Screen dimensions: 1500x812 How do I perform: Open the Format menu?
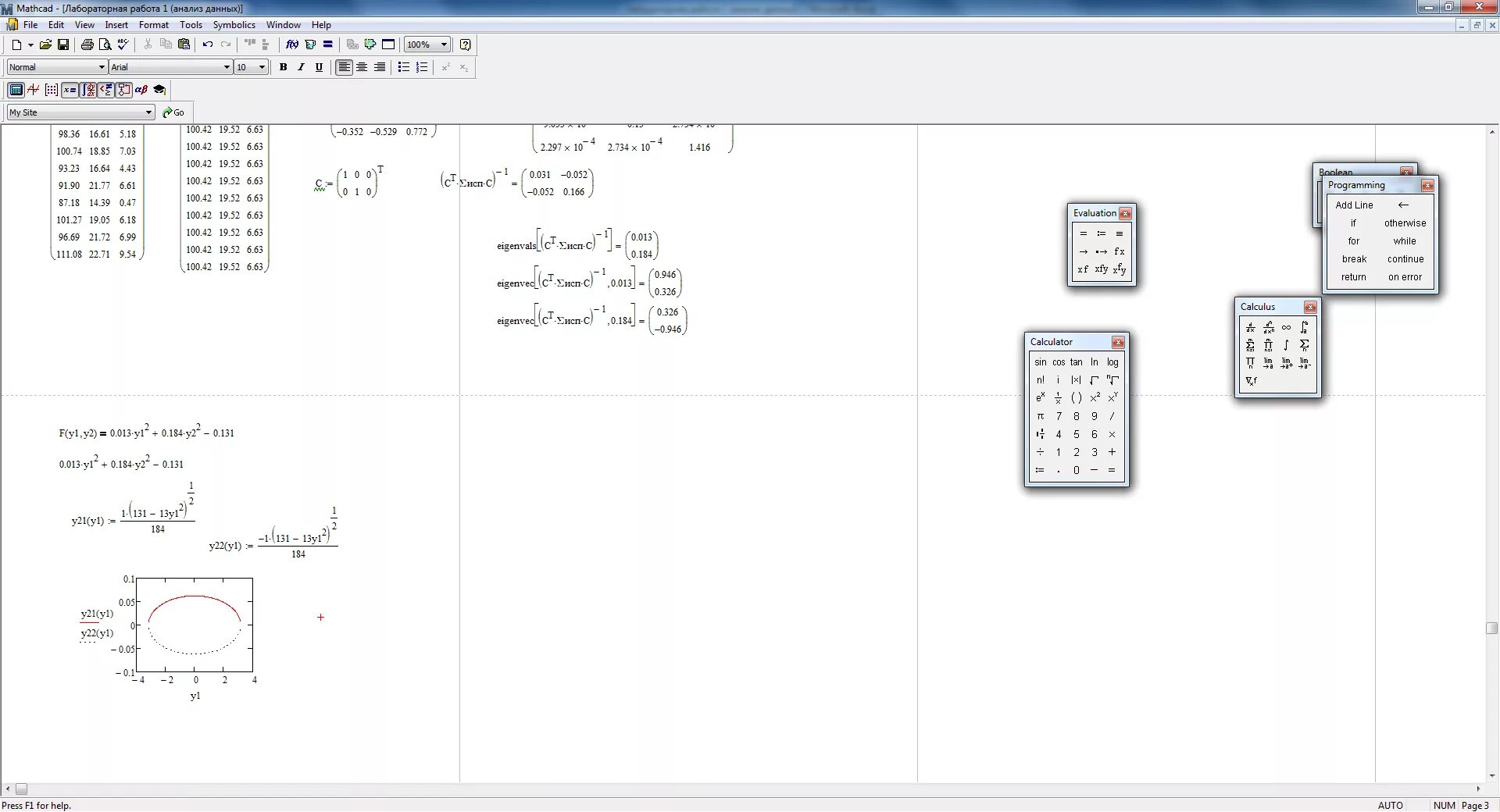pos(154,25)
